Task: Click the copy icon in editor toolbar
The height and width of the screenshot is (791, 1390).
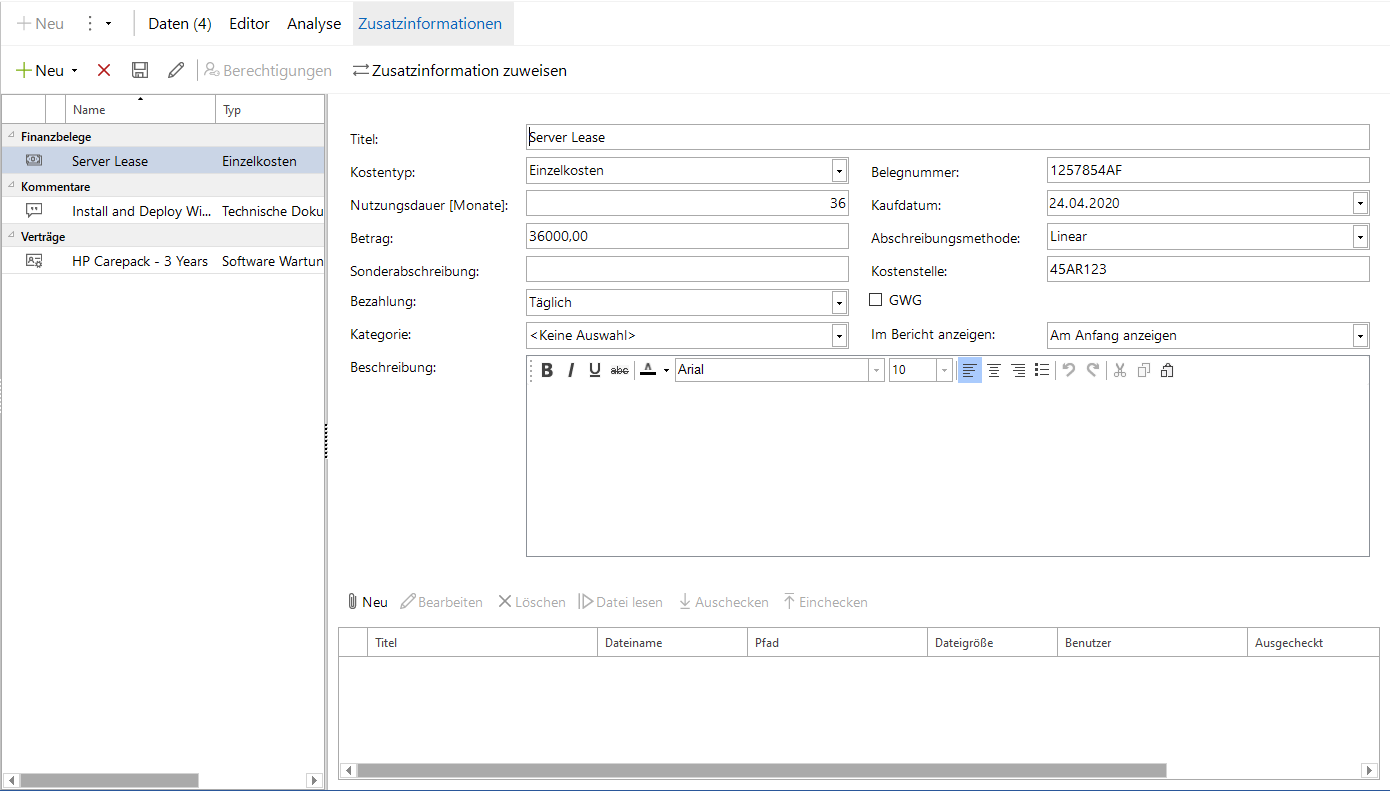Action: [x=1144, y=370]
